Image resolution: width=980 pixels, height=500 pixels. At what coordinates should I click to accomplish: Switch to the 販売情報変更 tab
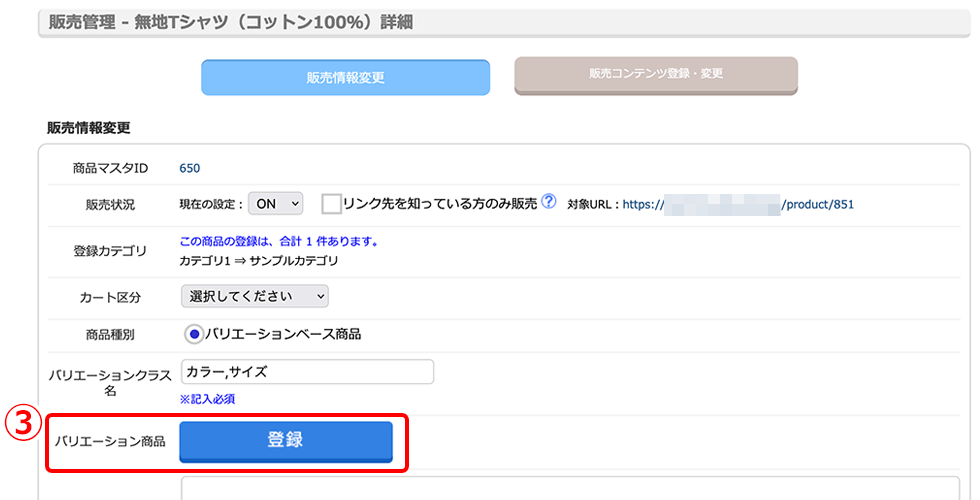(346, 78)
